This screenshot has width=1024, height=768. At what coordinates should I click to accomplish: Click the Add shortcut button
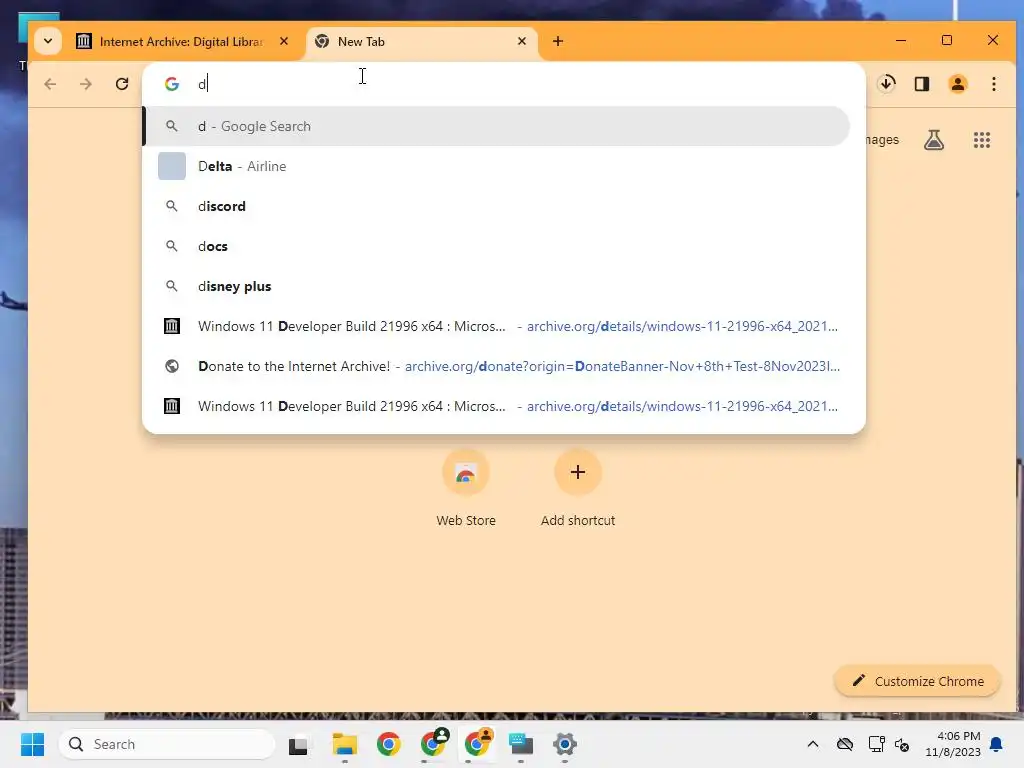coord(578,490)
